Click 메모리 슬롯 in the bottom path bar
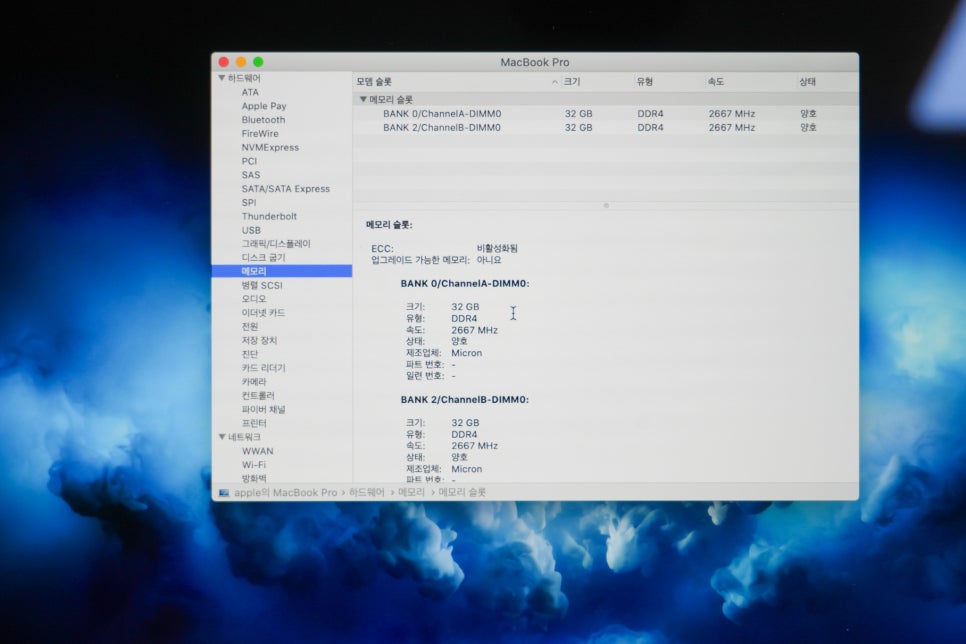The width and height of the screenshot is (966, 644). point(462,492)
